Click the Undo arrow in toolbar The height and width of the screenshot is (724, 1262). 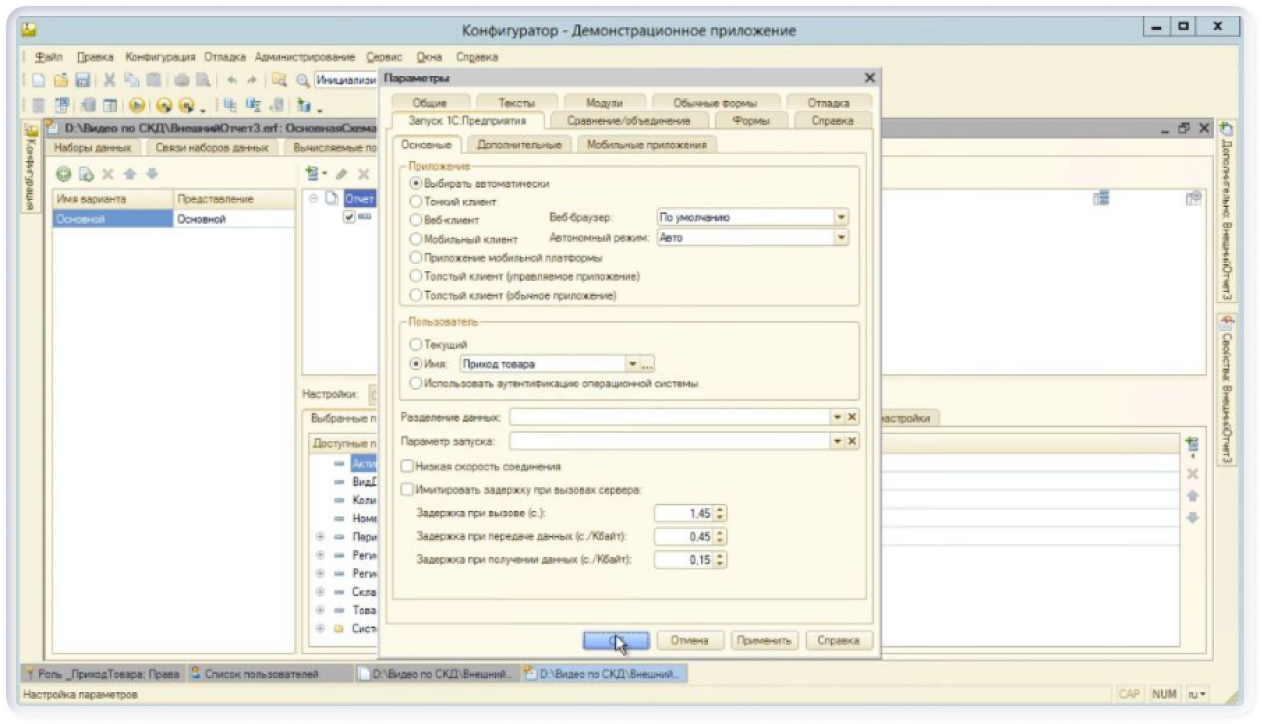point(232,81)
